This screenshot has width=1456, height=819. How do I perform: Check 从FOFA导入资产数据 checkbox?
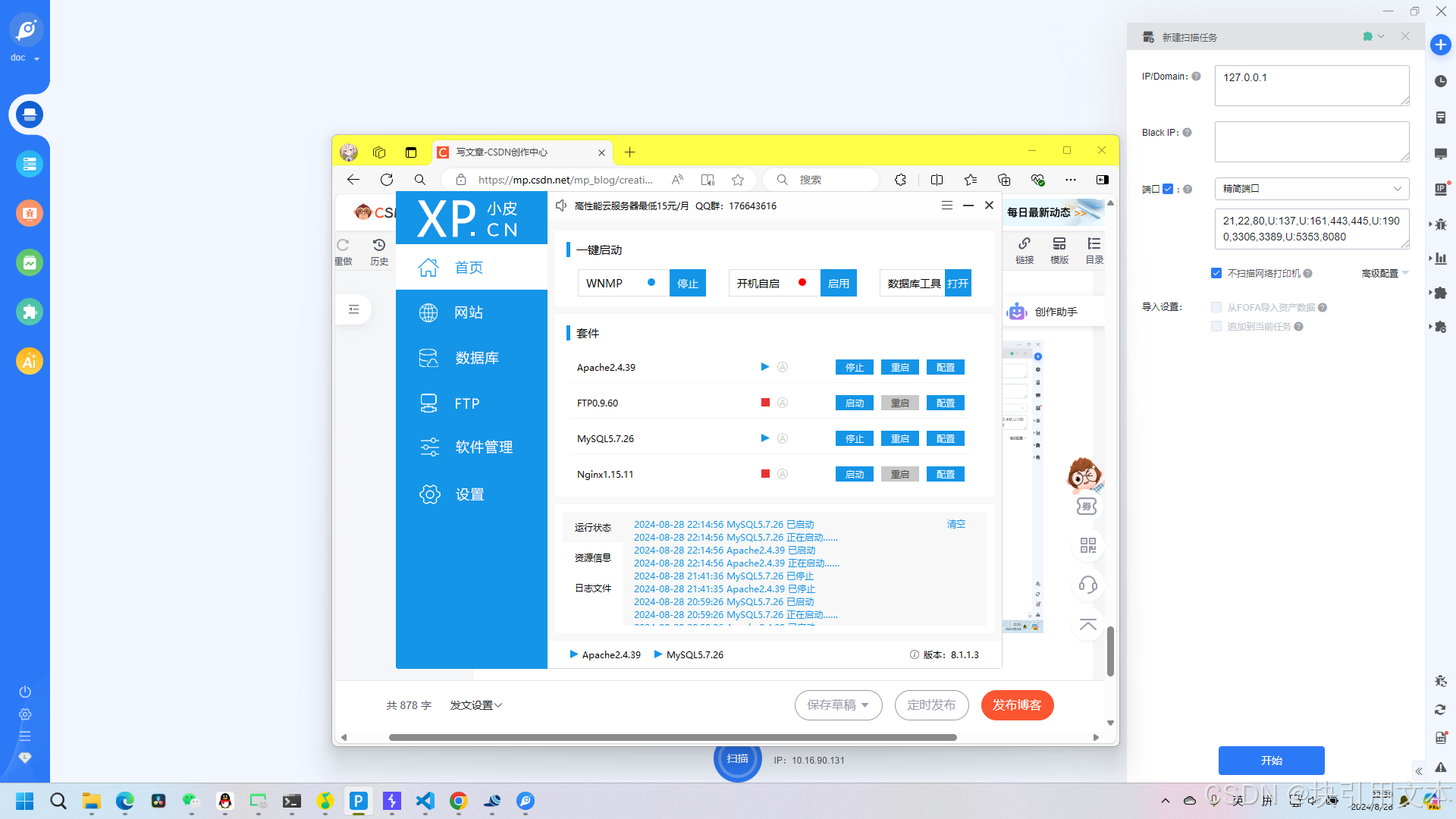[1216, 307]
